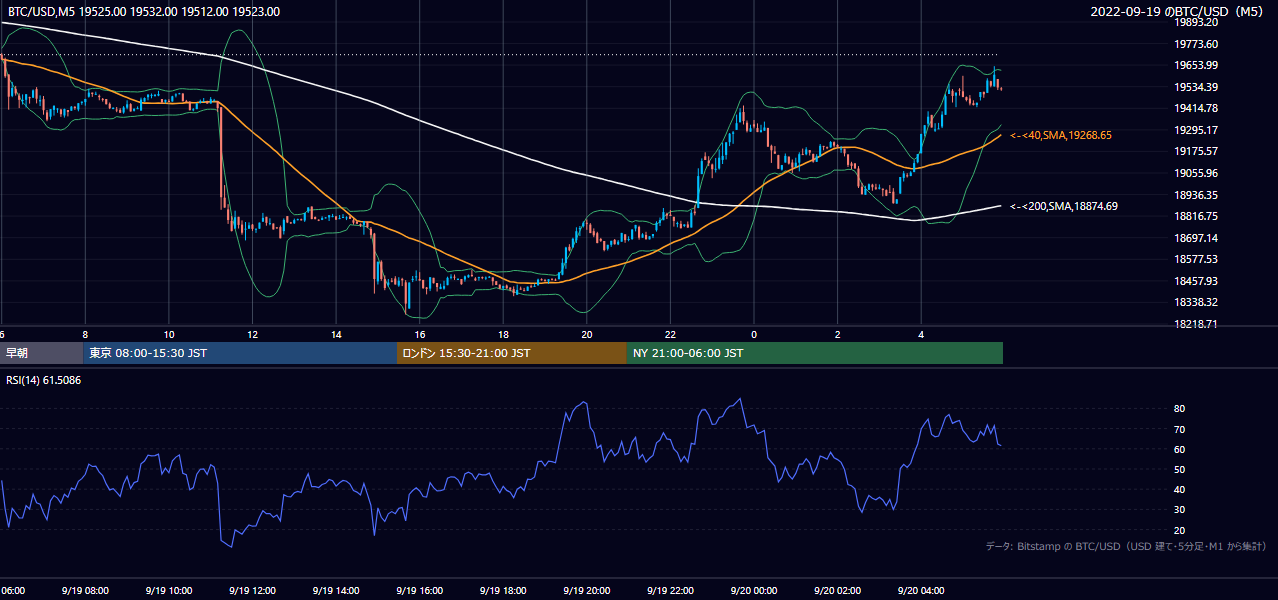Viewport: 1278px width, 600px height.
Task: Click the 9/19 12:00 time label
Action: (x=252, y=591)
